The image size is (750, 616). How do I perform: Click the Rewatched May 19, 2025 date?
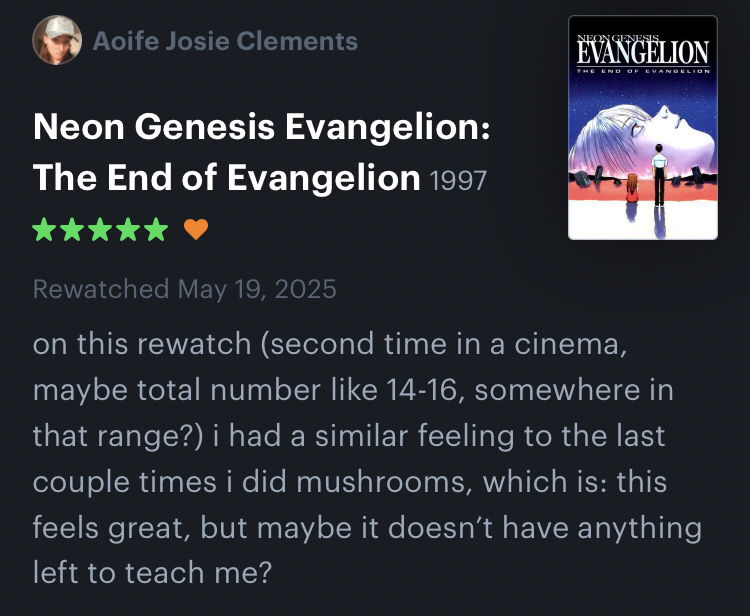pos(185,290)
